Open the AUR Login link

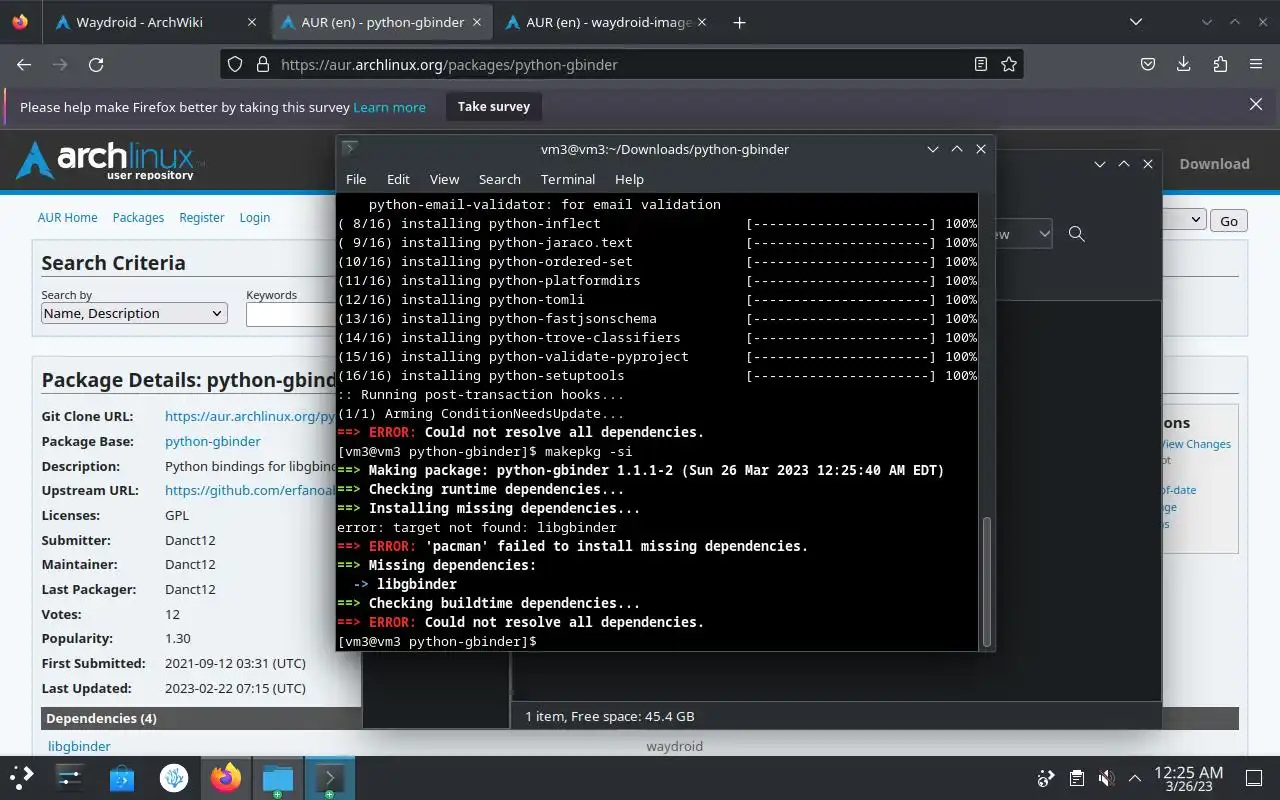click(x=255, y=217)
